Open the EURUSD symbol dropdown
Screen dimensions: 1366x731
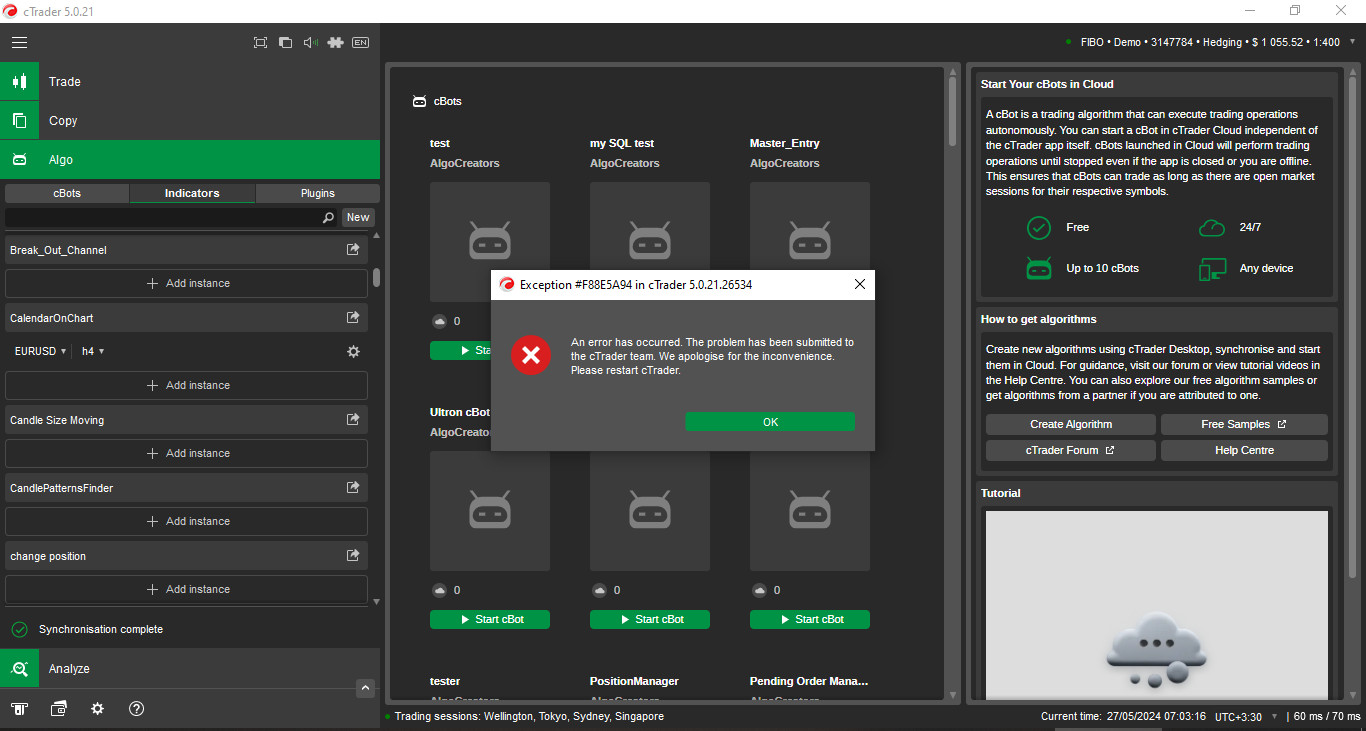(x=40, y=351)
